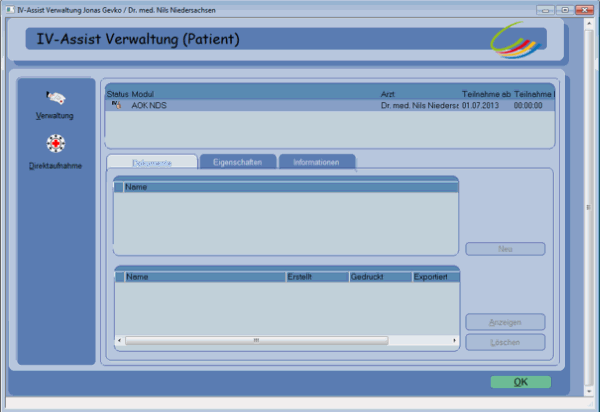Open the Verwaltung sidebar icon
This screenshot has height=412, width=600.
(x=55, y=98)
